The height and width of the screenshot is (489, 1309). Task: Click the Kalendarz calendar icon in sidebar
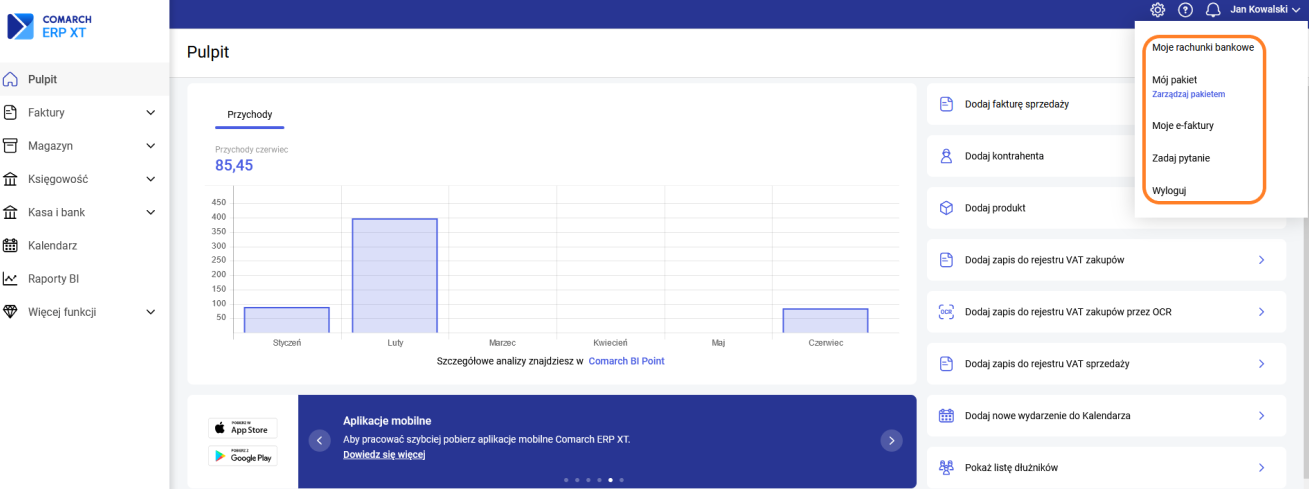(11, 245)
